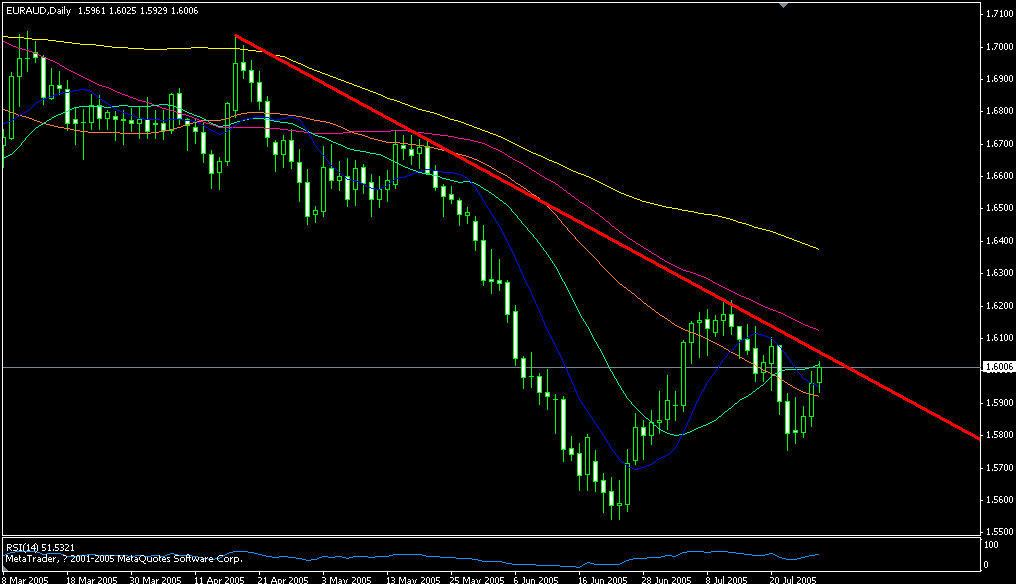The width and height of the screenshot is (1016, 584).
Task: Click the 21 Apr 2005 date label
Action: tap(283, 579)
